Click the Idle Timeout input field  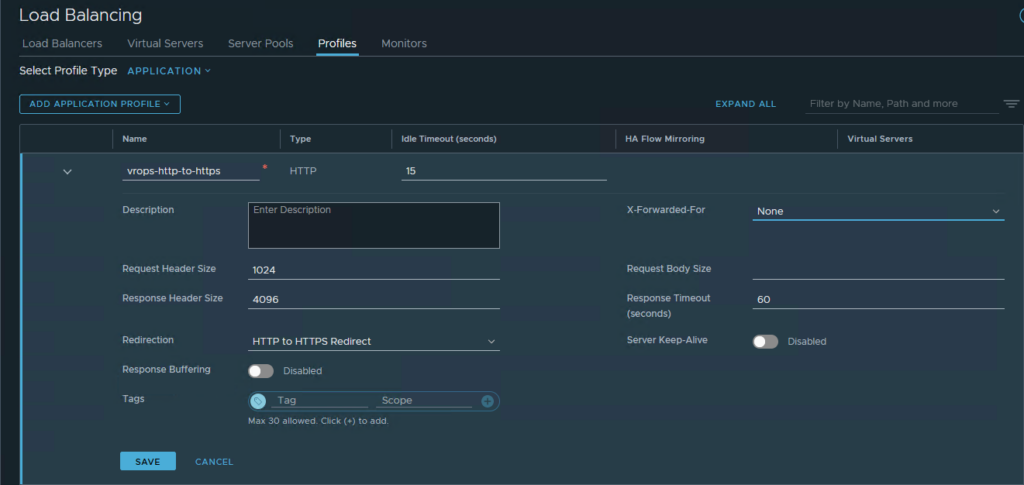pyautogui.click(x=504, y=171)
